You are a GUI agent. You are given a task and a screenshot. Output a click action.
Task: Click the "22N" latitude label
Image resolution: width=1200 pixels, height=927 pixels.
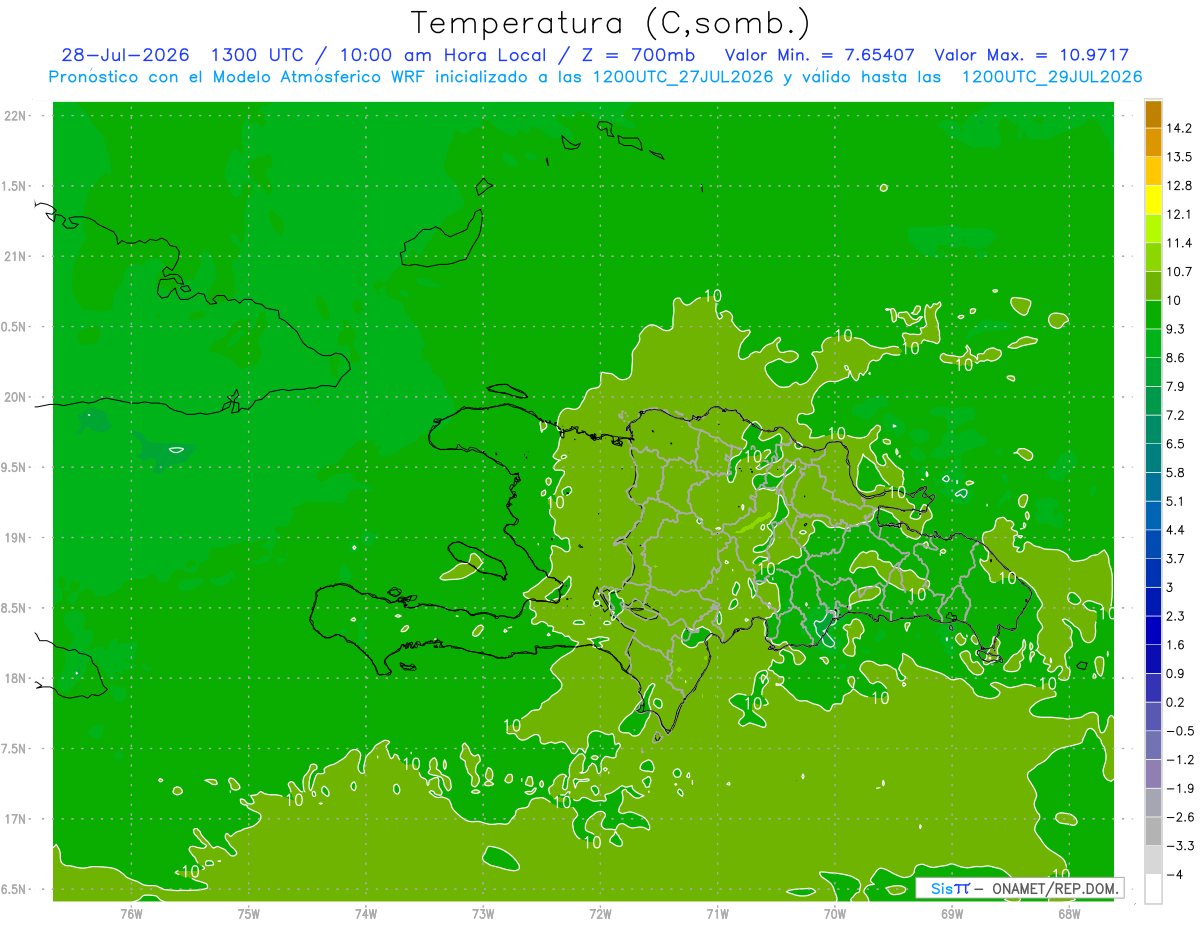[x=15, y=115]
